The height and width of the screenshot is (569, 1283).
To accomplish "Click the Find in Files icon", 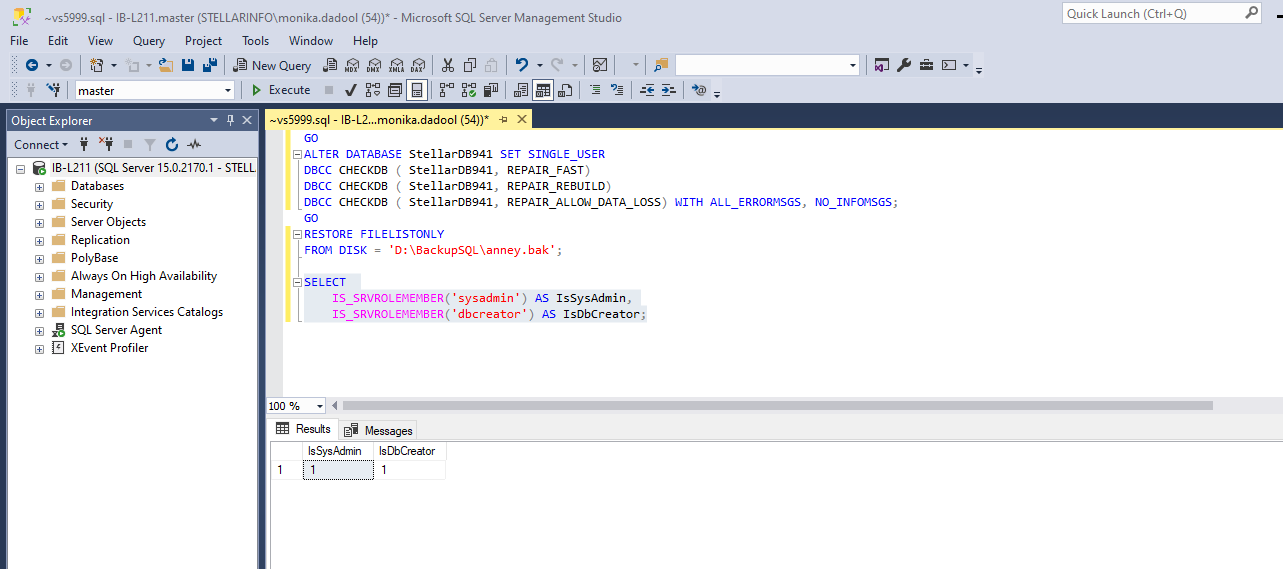I will tap(661, 65).
